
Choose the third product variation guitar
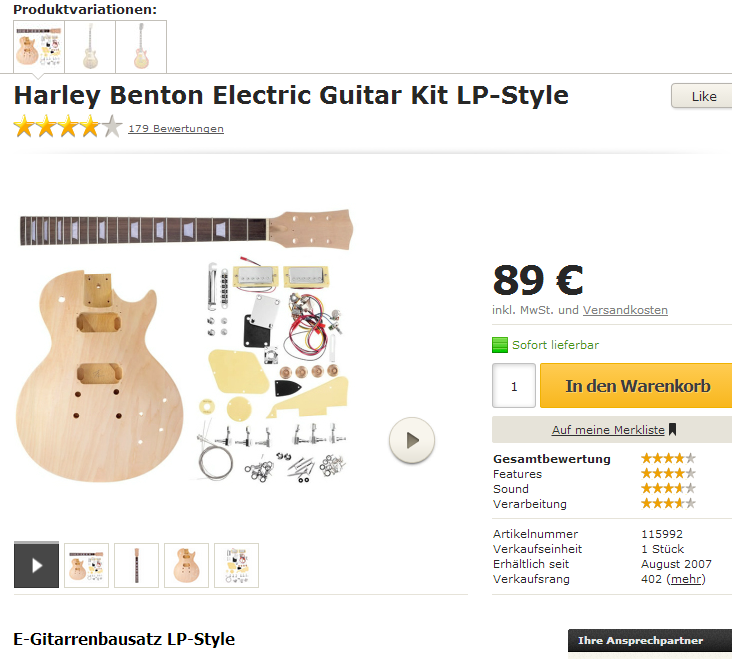click(141, 46)
